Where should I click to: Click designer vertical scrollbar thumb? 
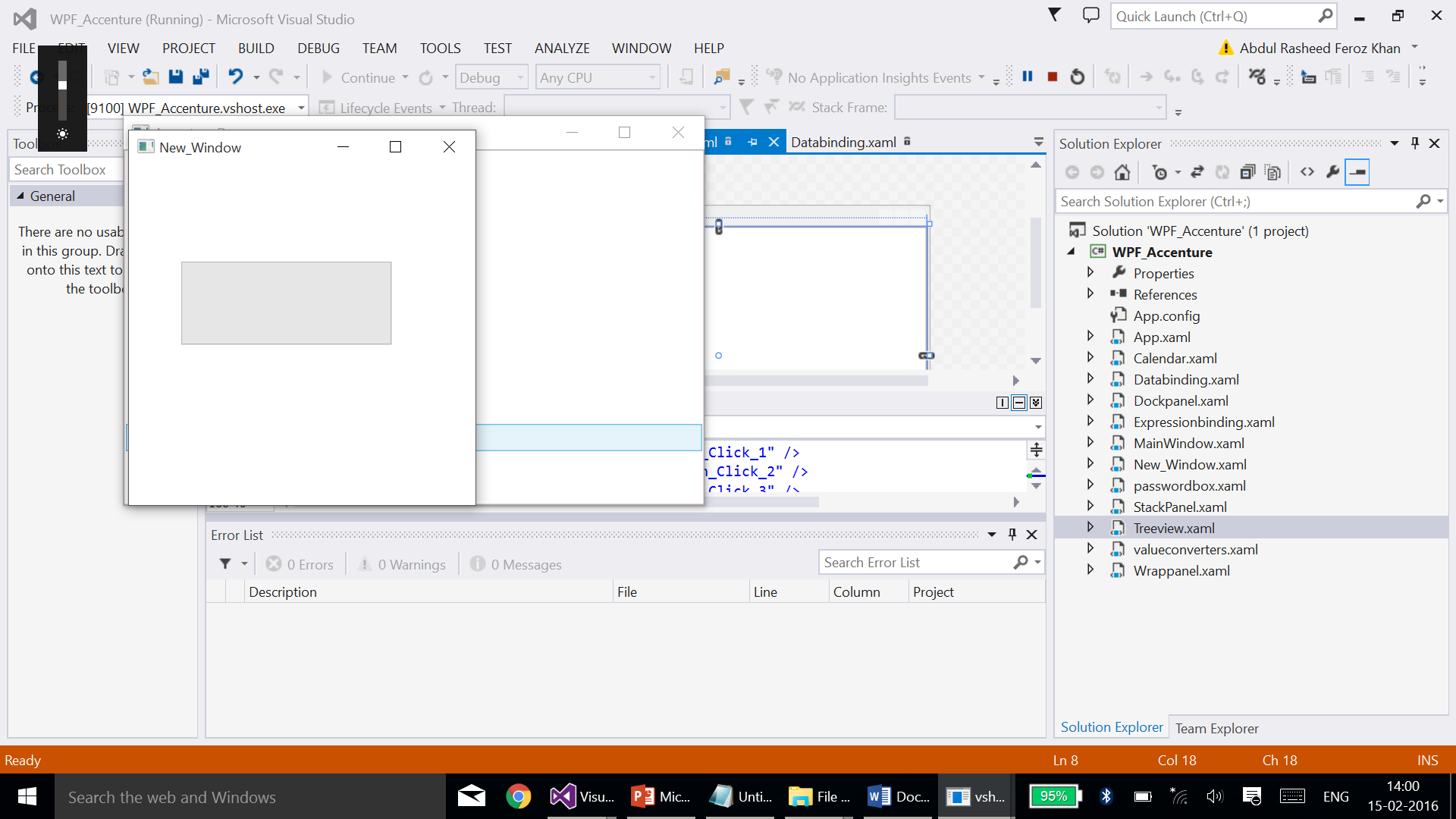click(1035, 263)
